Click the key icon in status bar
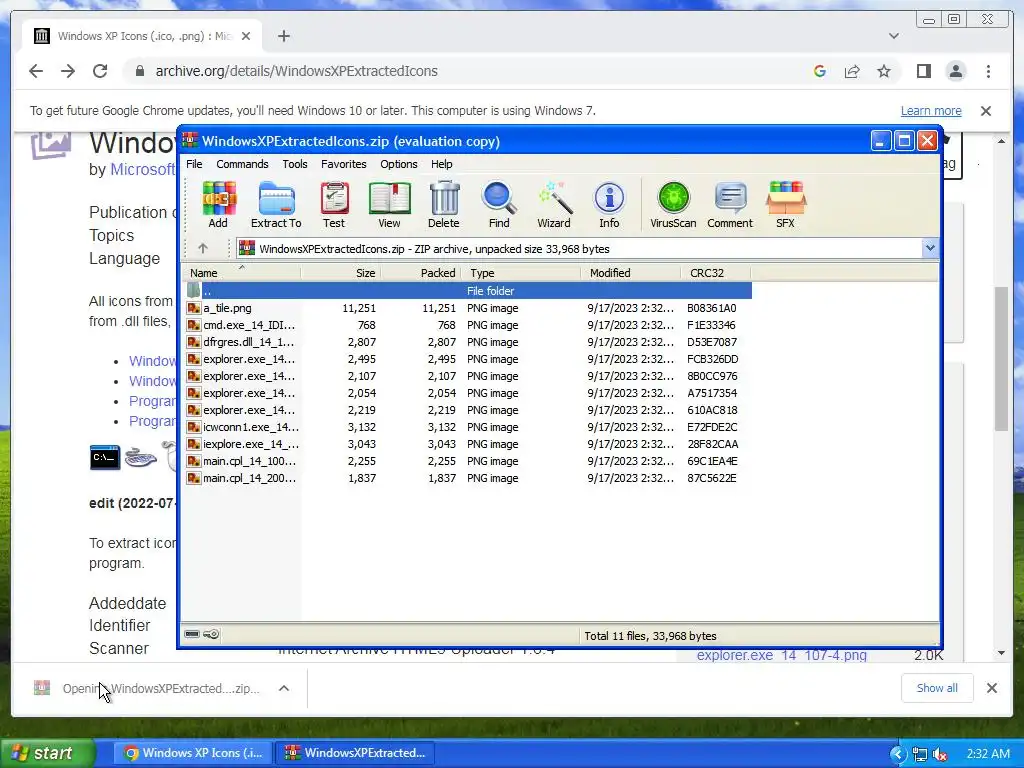 211,633
